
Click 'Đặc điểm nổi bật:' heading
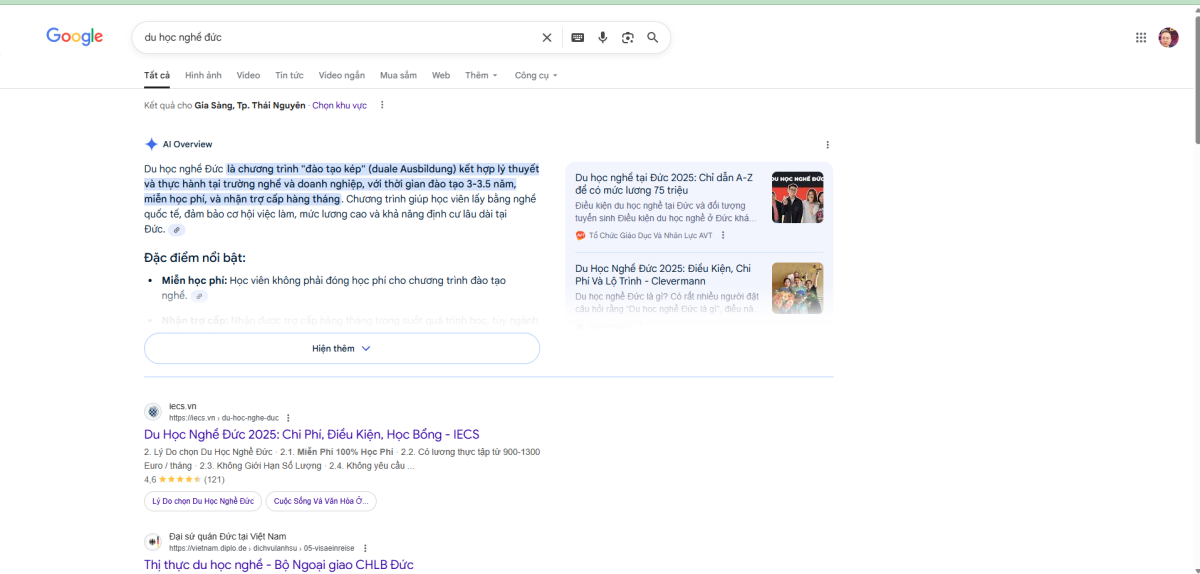(x=195, y=258)
